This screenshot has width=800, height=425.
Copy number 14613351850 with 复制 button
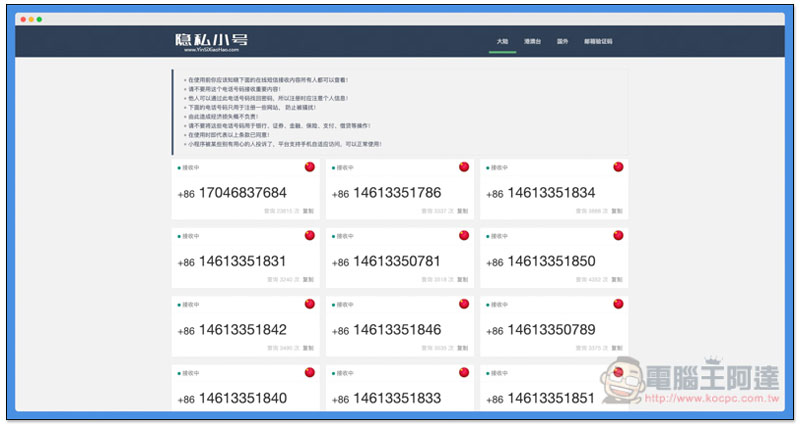[x=617, y=280]
